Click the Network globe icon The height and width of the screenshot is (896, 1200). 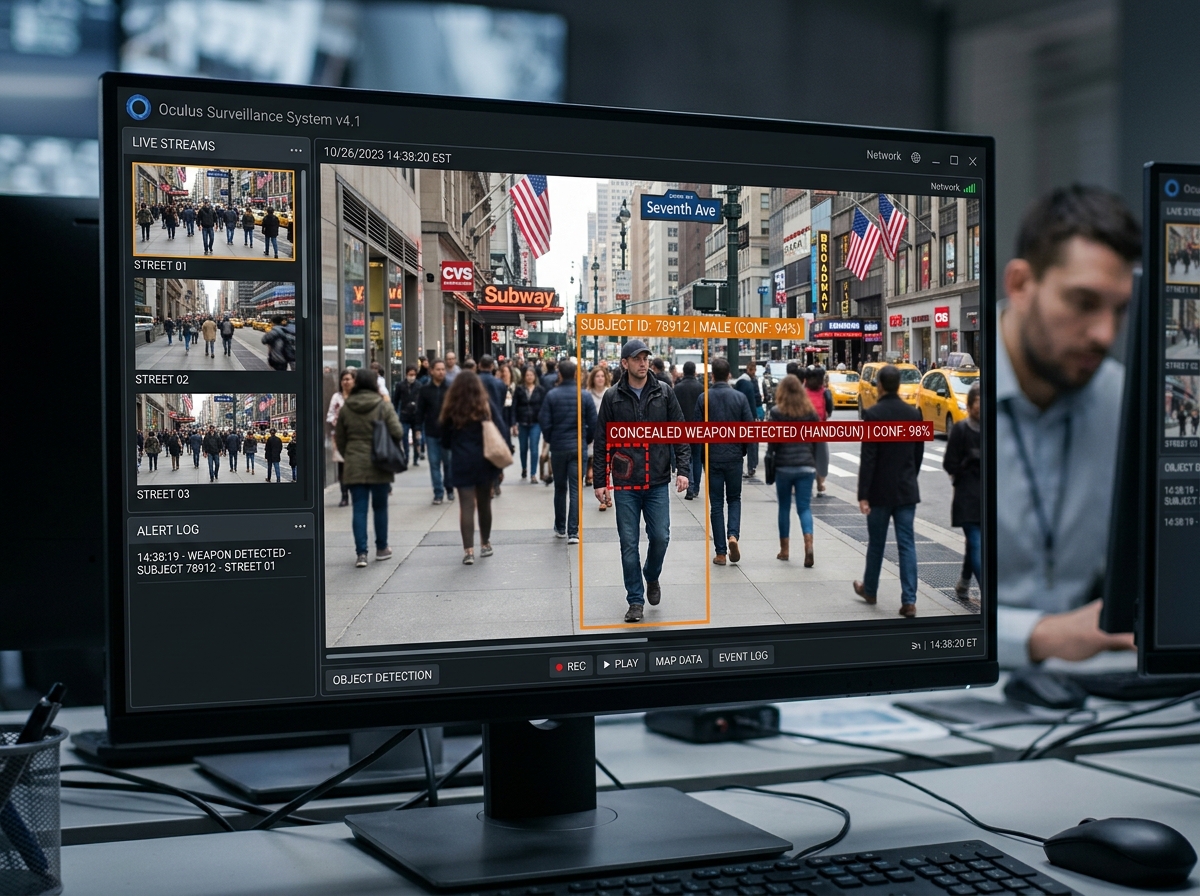[x=915, y=157]
